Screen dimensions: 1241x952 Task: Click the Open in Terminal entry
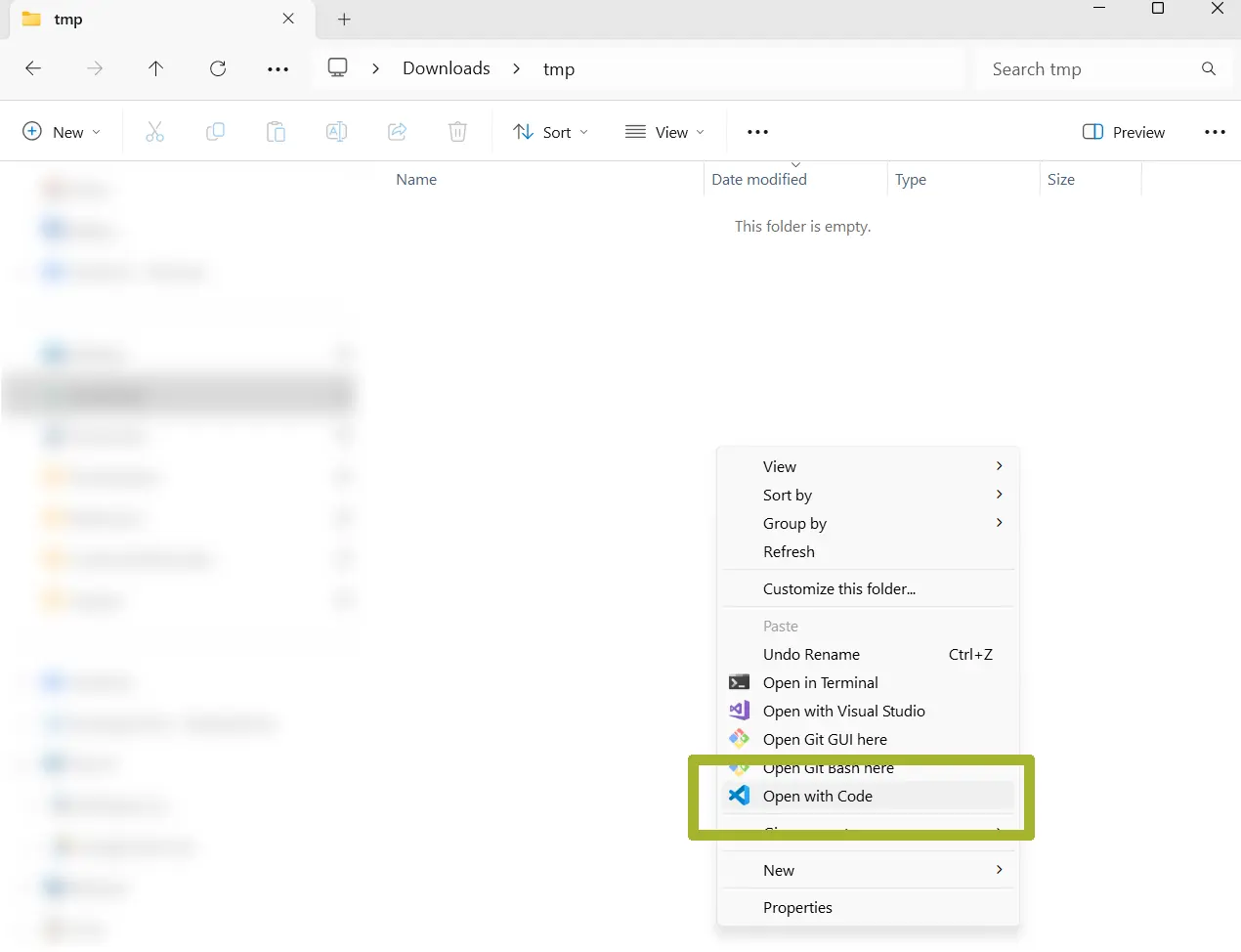(820, 682)
